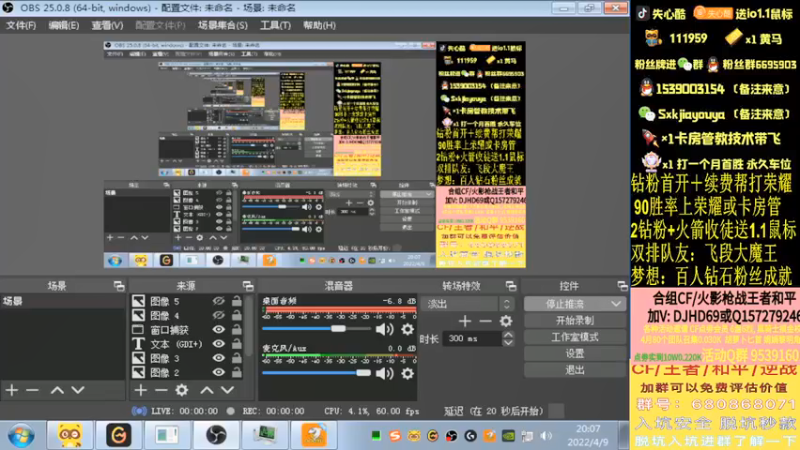Screen dimensions: 800x450
Task: Open the 编辑(E) menu
Action: pos(63,25)
